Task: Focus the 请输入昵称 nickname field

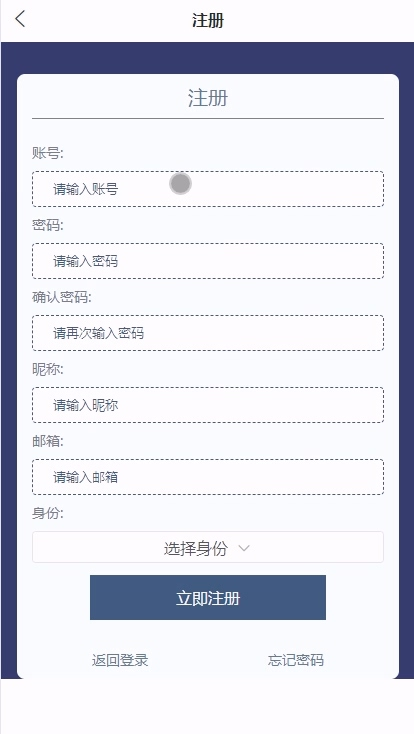Action: point(208,405)
